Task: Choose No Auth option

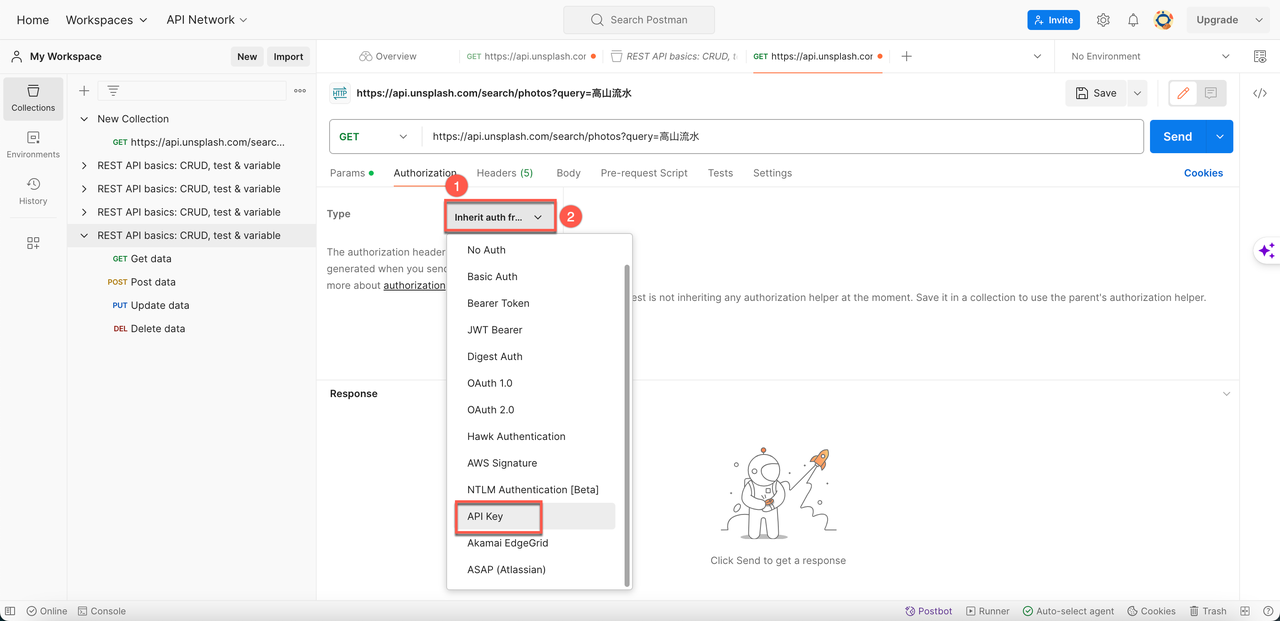Action: [486, 250]
